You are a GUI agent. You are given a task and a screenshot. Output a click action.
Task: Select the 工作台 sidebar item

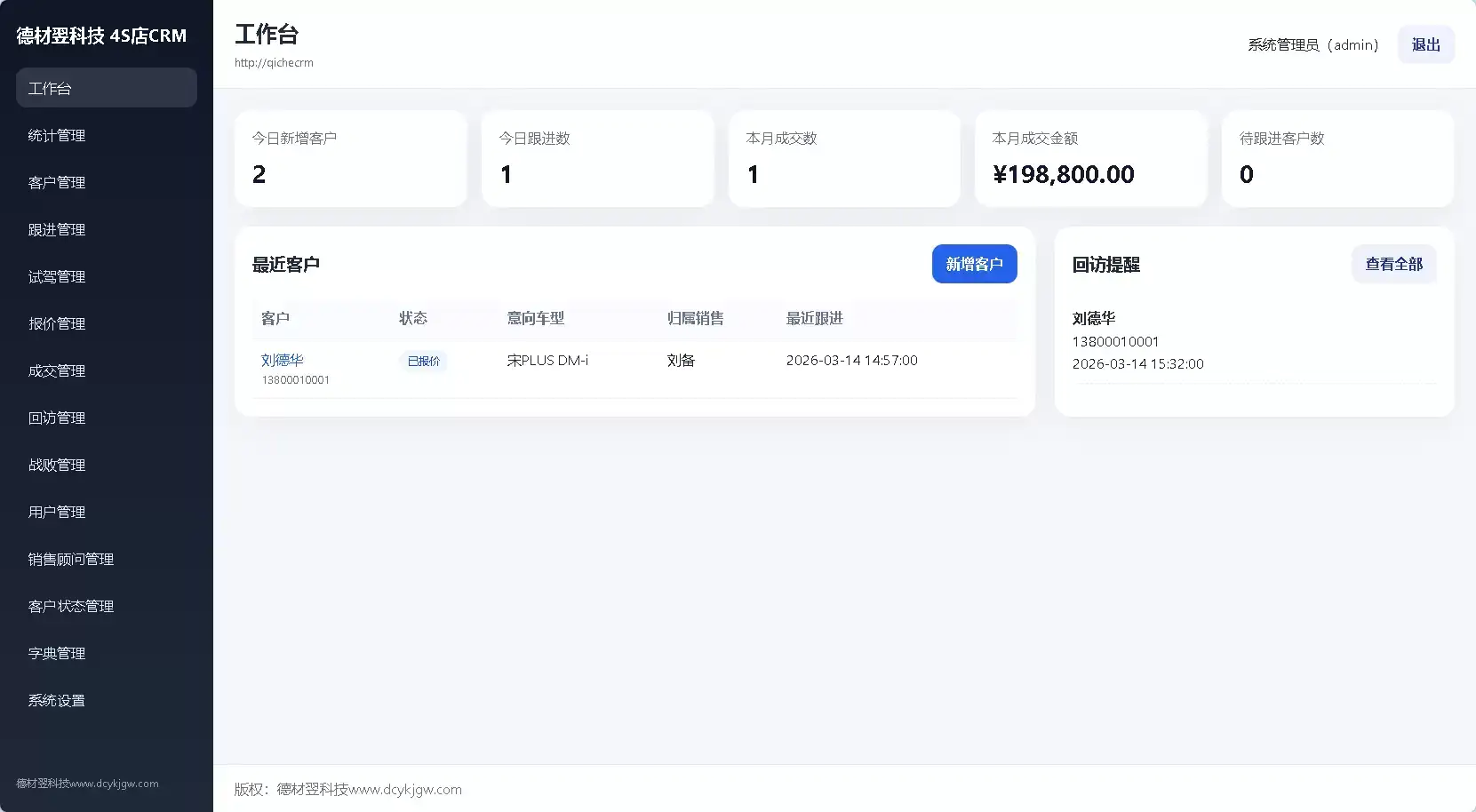tap(106, 88)
